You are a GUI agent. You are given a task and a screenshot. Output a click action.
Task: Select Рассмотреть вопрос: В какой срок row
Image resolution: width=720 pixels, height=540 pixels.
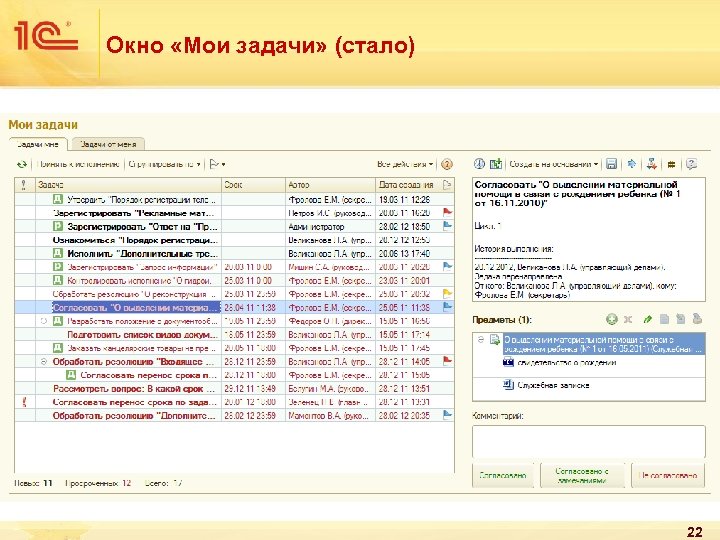[234, 388]
